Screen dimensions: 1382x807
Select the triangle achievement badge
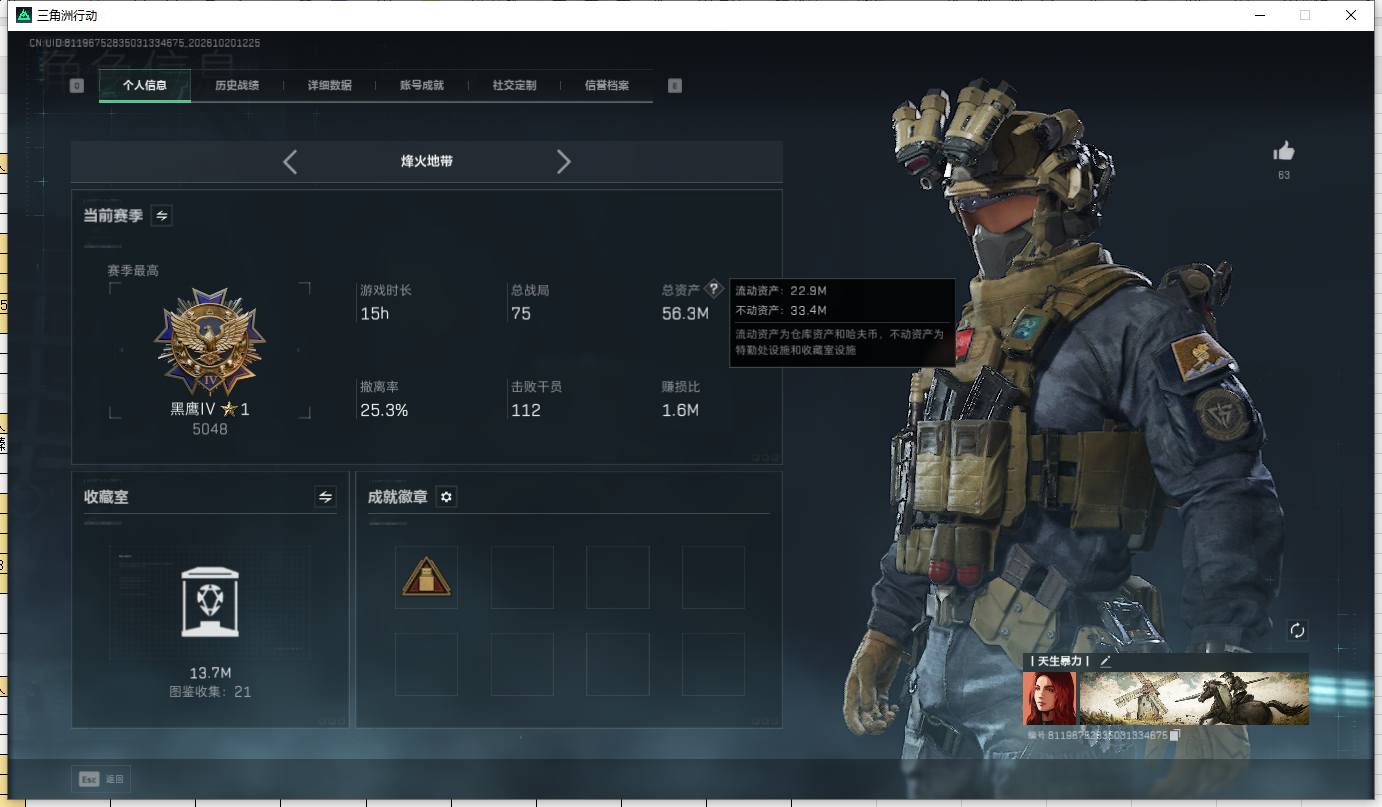coord(426,577)
